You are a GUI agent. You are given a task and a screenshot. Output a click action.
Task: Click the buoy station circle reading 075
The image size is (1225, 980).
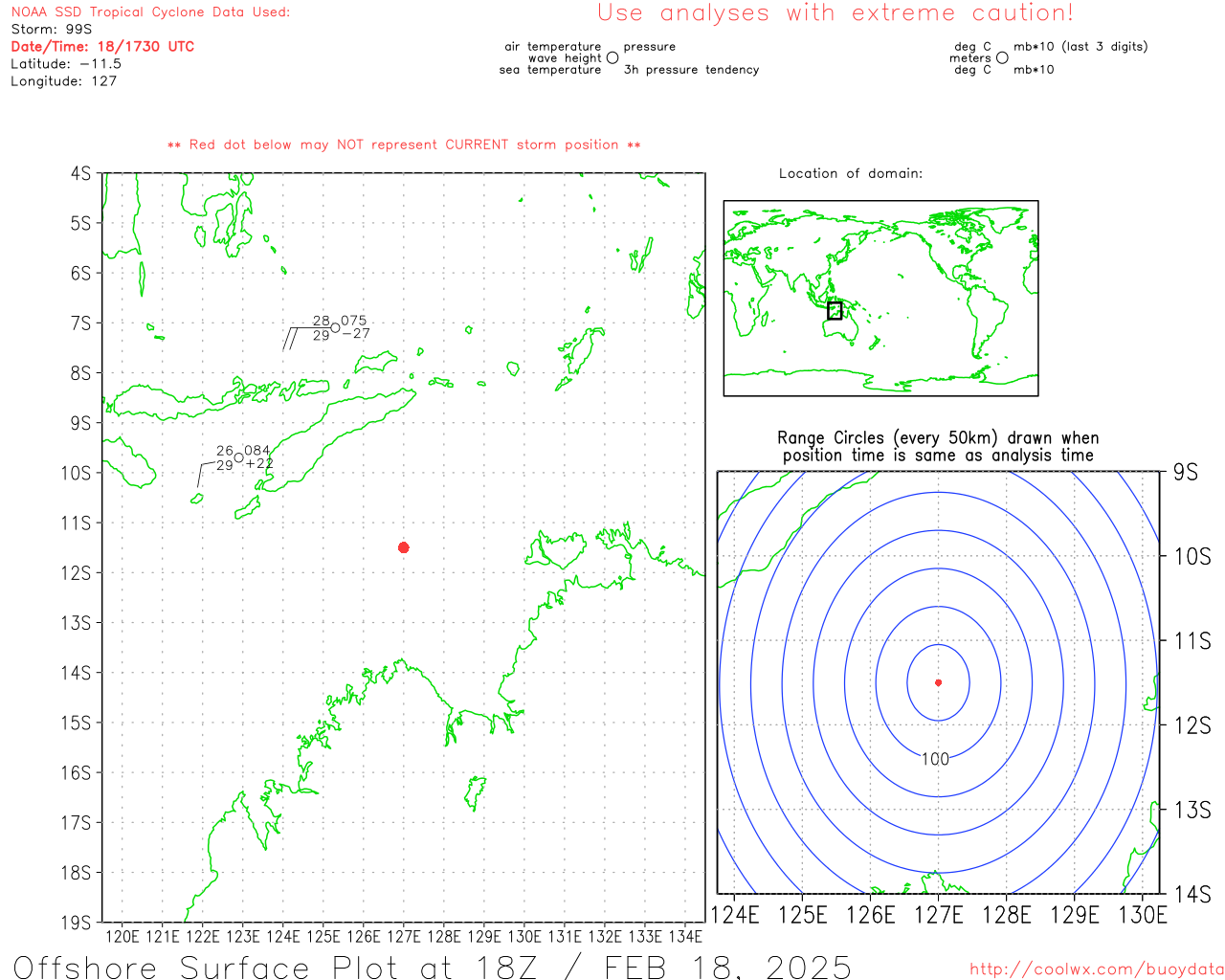click(335, 327)
